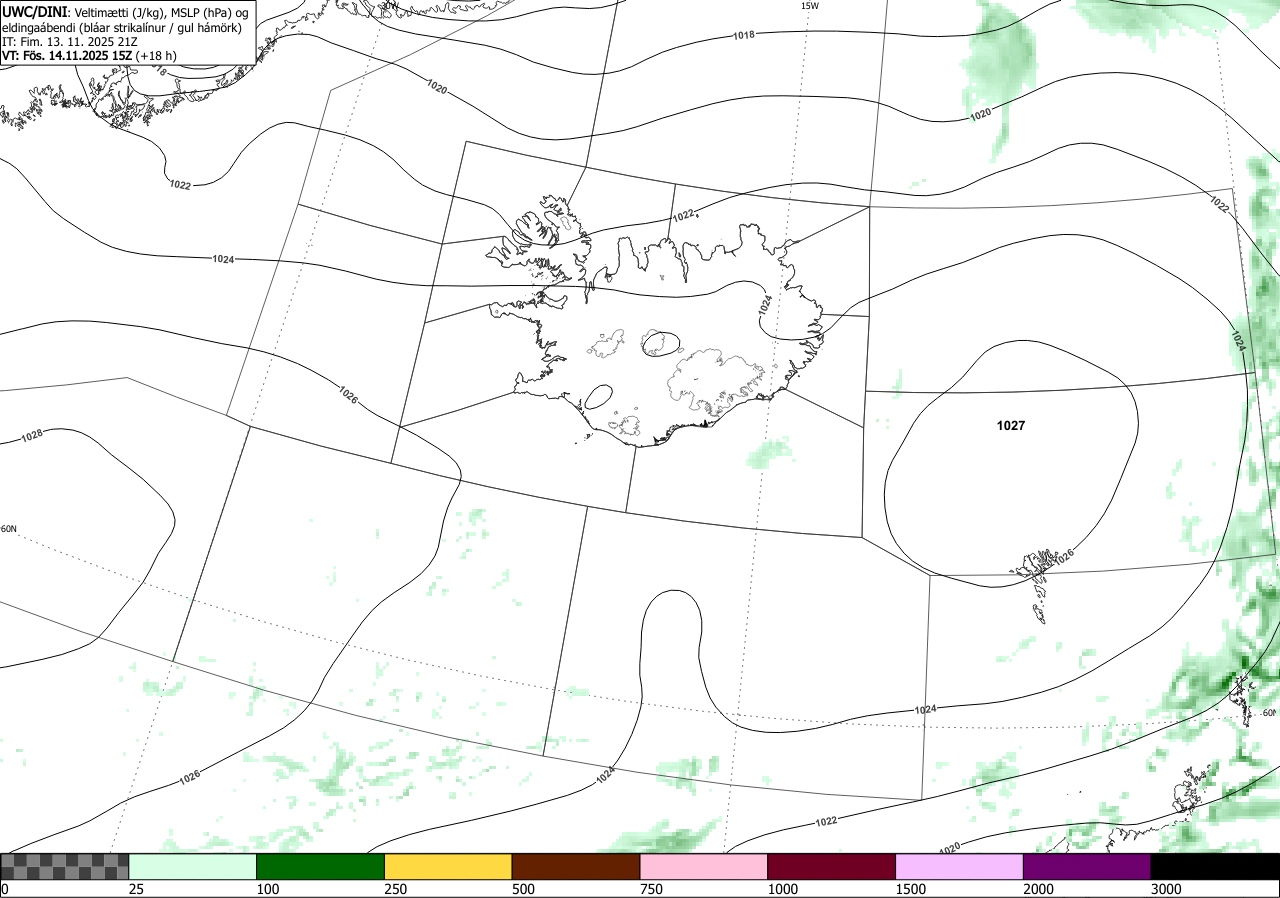The image size is (1280, 898).
Task: Click the '1024' label over eastern Iceland
Action: 765,304
